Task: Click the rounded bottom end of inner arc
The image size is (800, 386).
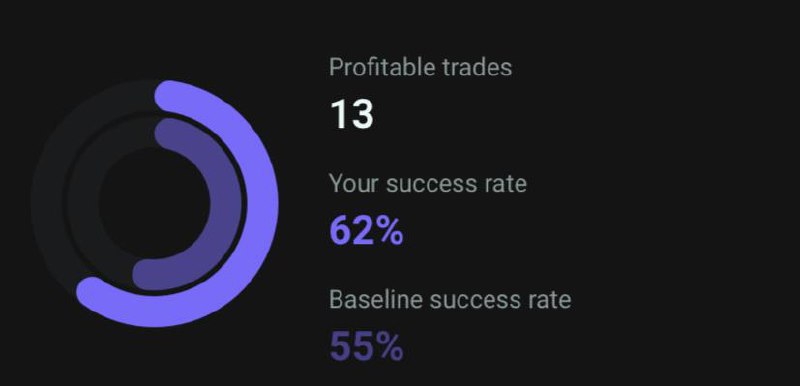Action: [147, 275]
